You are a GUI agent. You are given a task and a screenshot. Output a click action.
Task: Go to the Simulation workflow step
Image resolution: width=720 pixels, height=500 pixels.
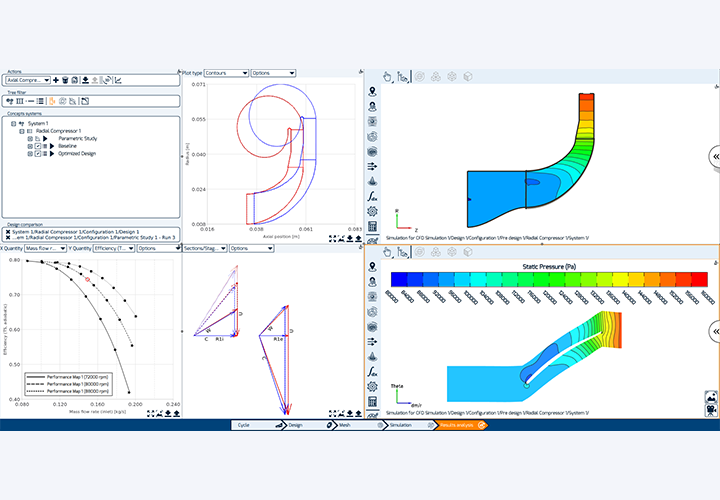tap(399, 425)
